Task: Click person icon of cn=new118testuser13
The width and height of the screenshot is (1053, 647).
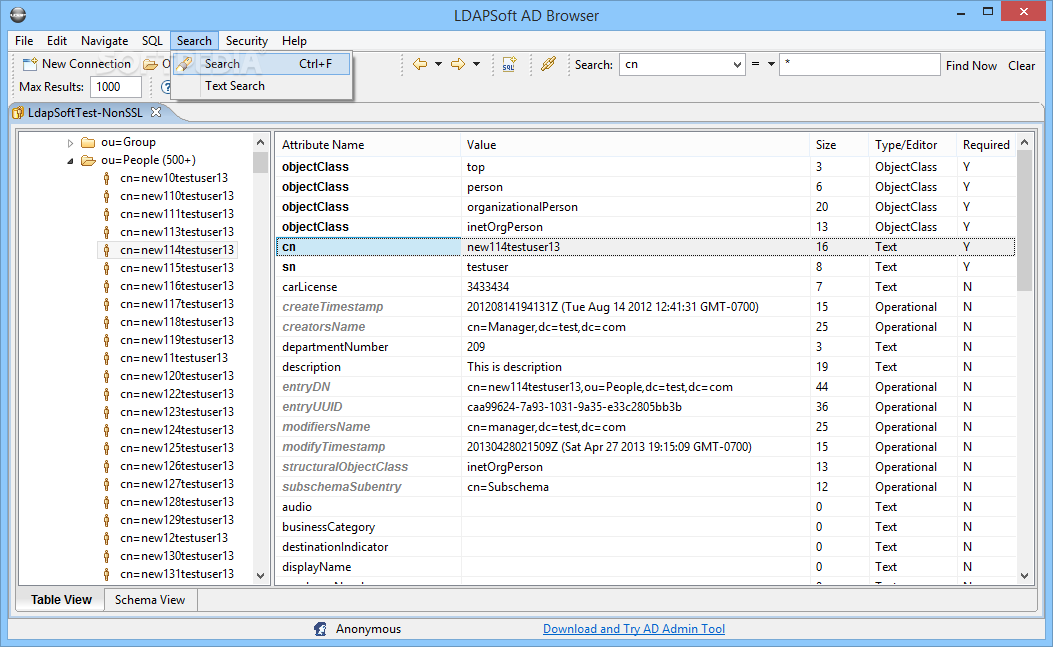Action: pos(106,322)
